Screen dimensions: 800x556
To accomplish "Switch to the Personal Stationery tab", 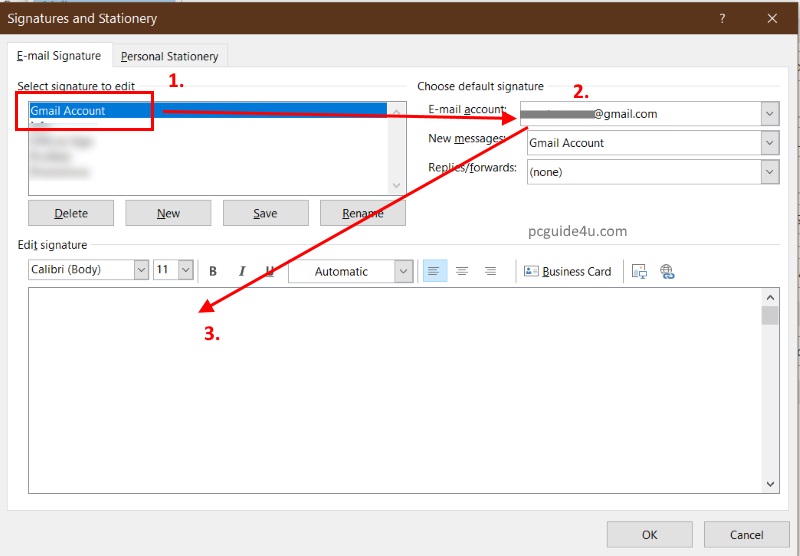I will click(169, 57).
